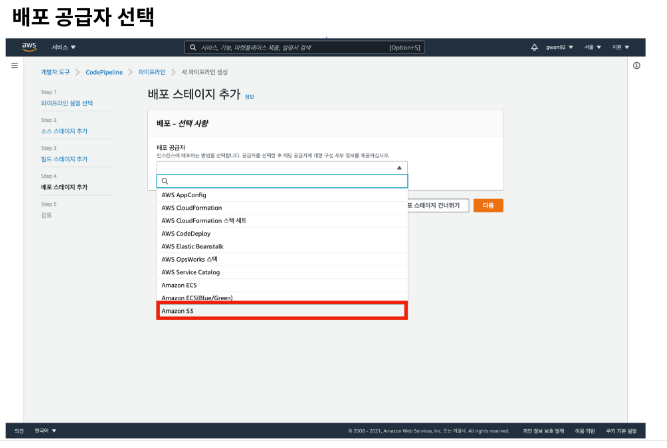Open 쿠키 기본 설정 footer link
This screenshot has height=448, width=667.
621,431
